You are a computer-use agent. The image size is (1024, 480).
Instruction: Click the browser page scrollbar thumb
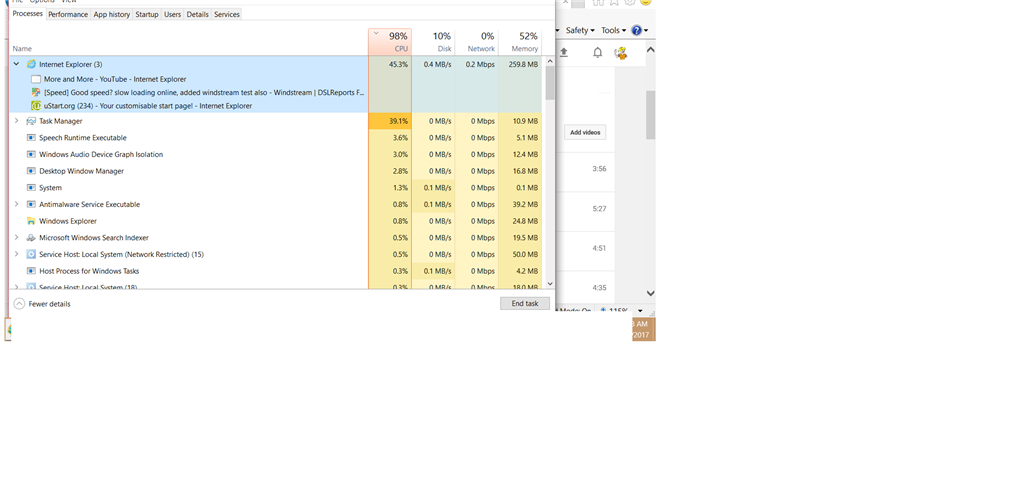650,115
